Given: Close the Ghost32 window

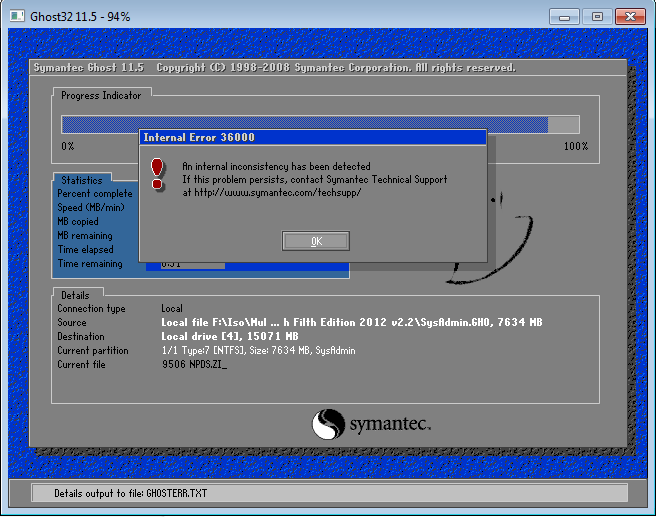Looking at the screenshot, I should 630,17.
